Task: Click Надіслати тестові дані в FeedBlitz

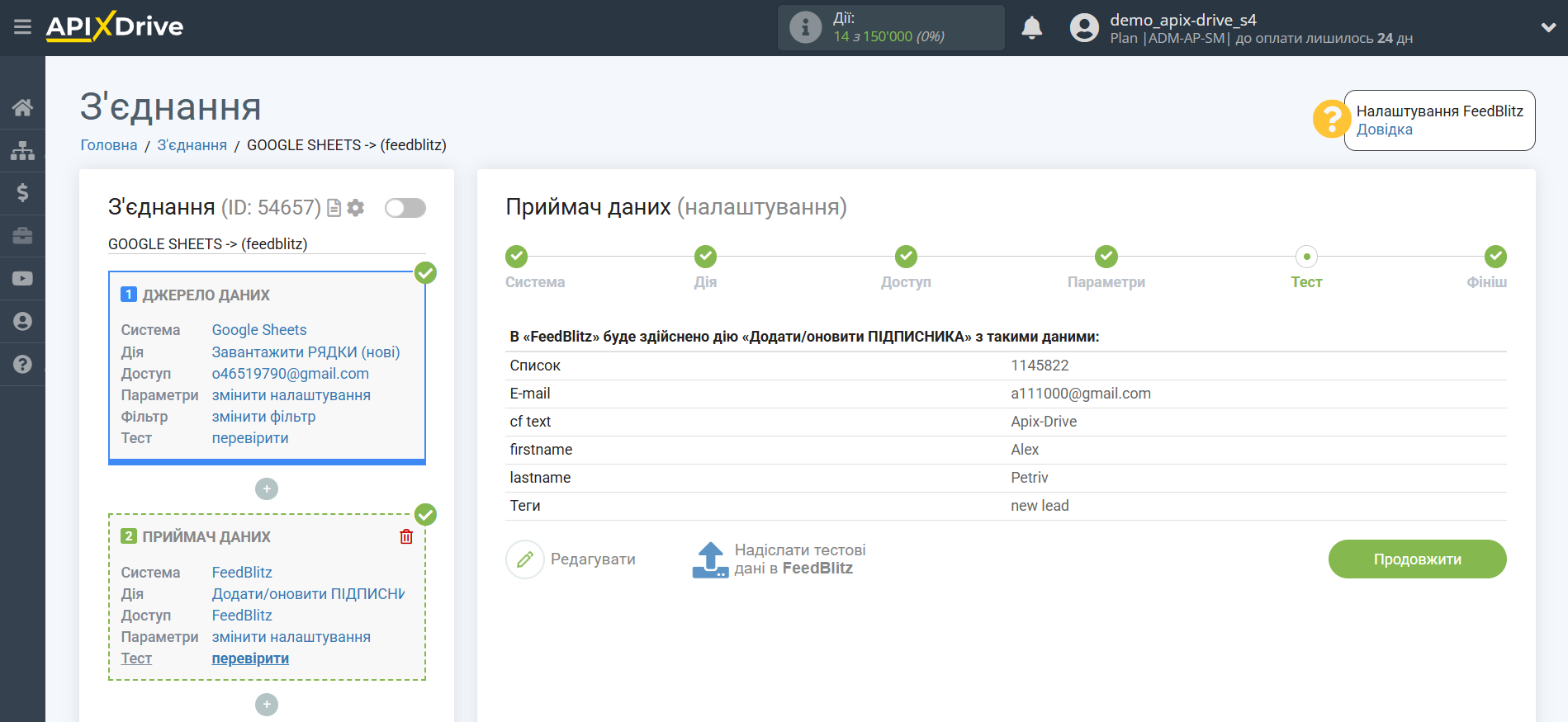Action: point(800,559)
